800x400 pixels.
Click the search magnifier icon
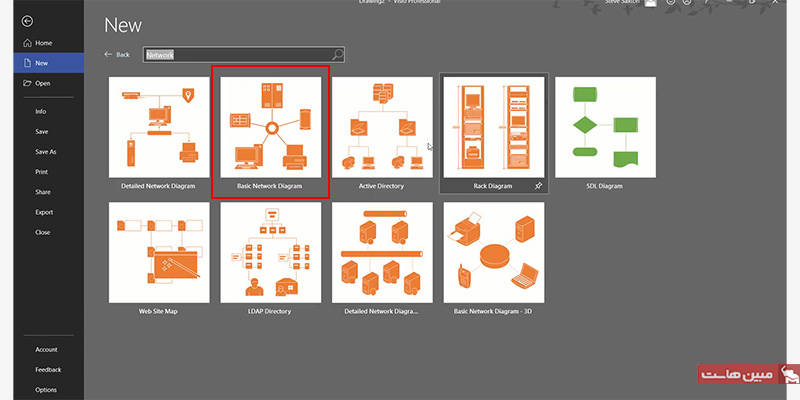(338, 55)
